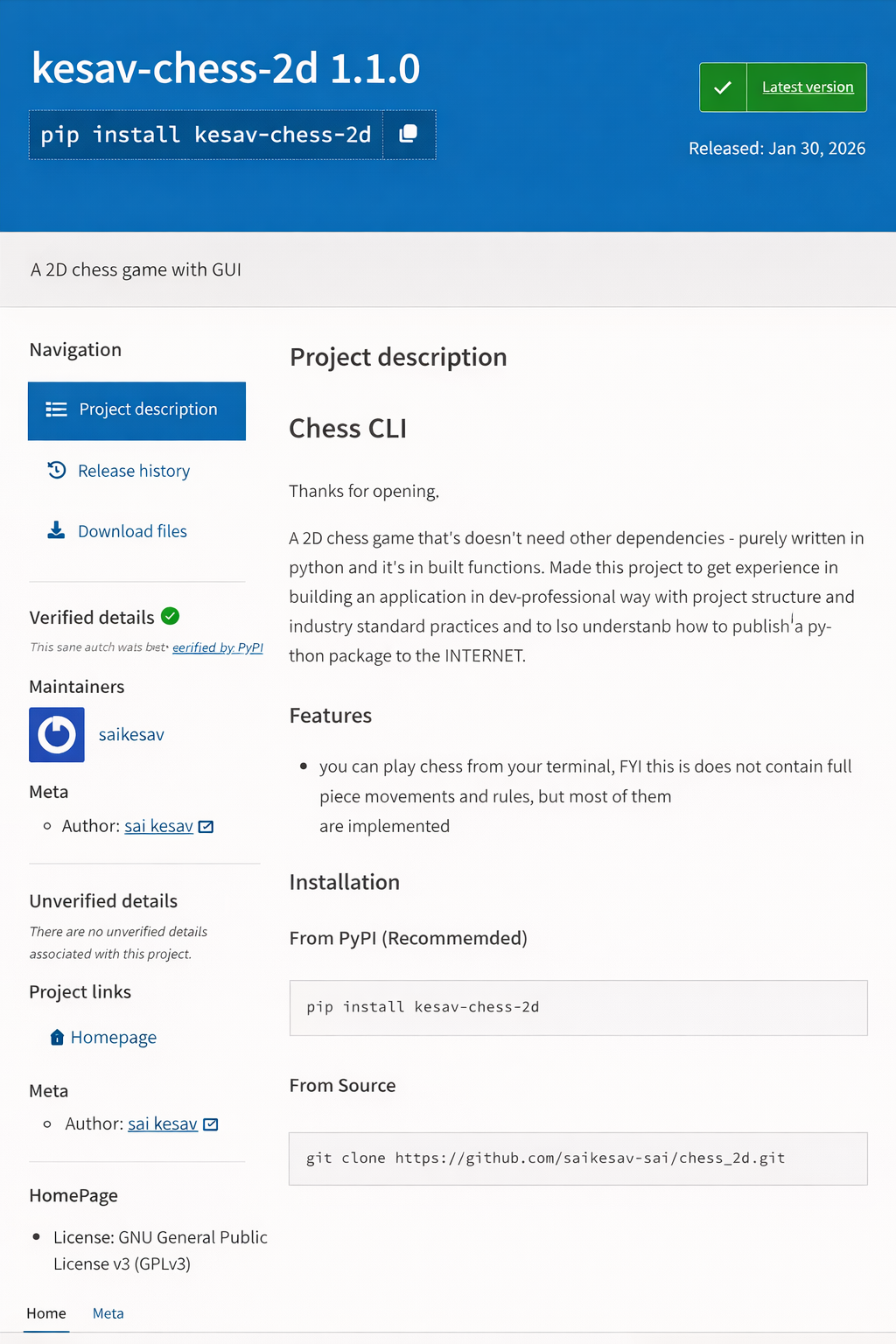Open the Latest version badge
The image size is (896, 1344).
(x=807, y=87)
